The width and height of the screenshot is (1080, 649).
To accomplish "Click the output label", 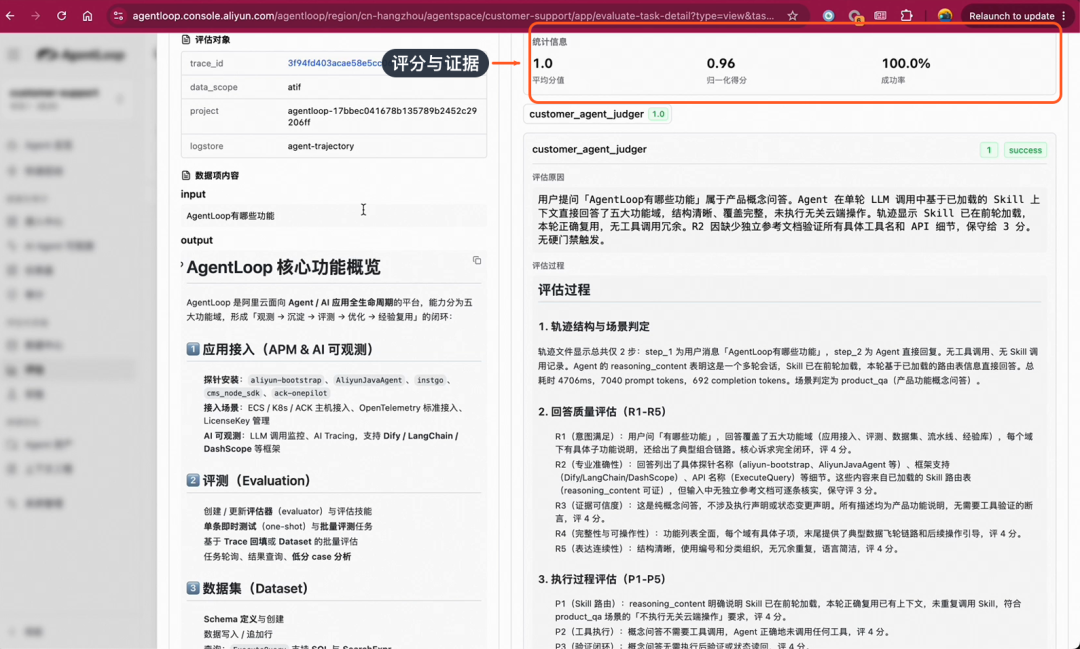I will pos(196,240).
